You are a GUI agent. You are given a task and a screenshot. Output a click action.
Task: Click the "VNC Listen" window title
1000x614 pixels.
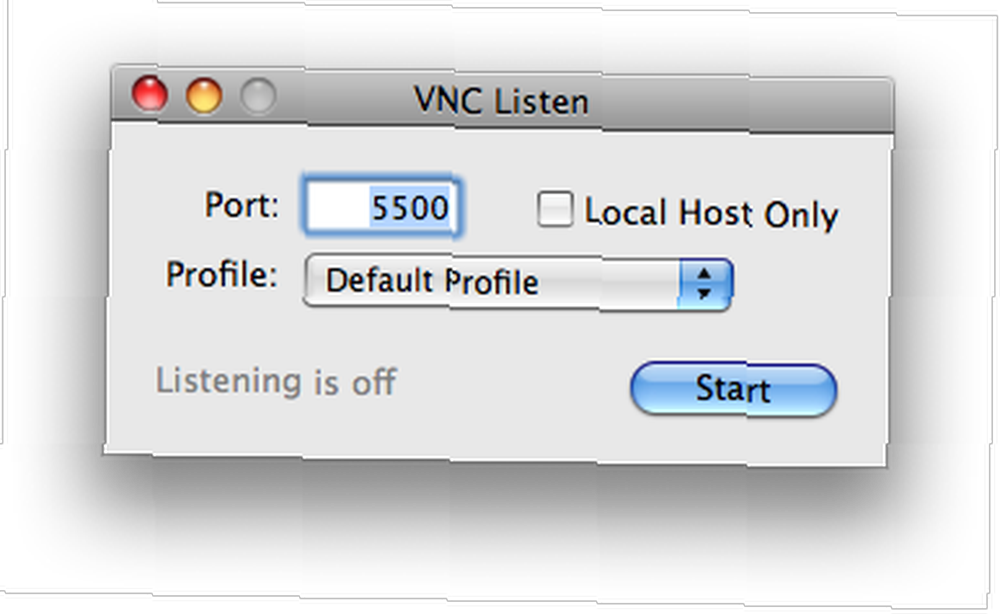501,101
